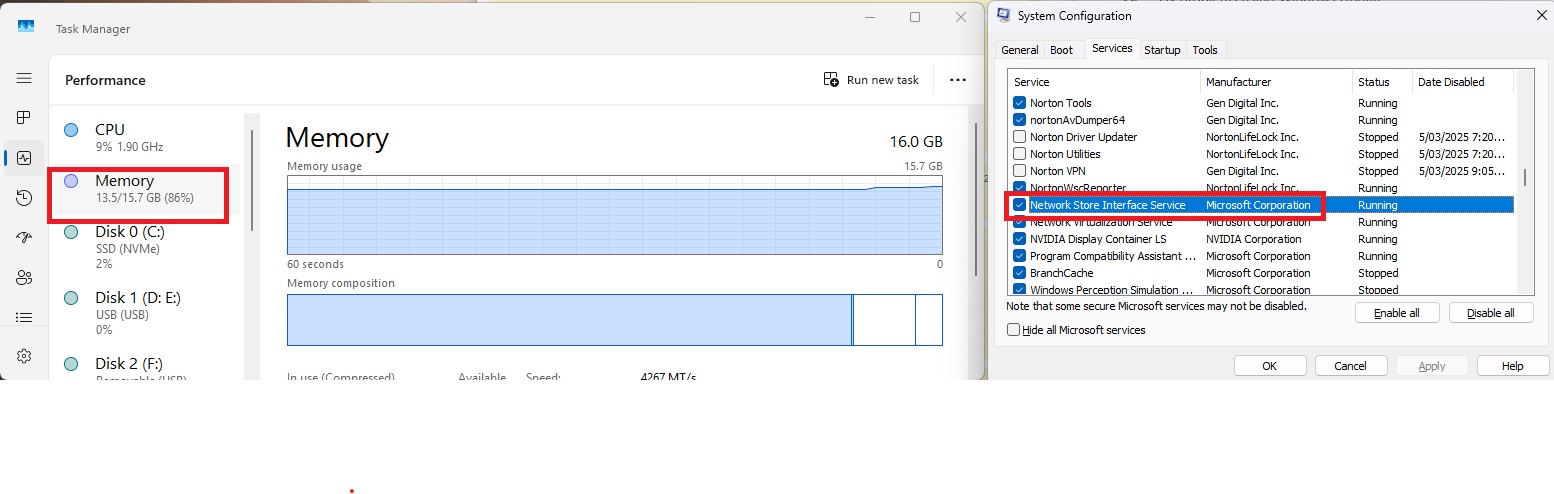Sort by Date Disabled column header
The width and height of the screenshot is (1554, 494).
pyautogui.click(x=1463, y=82)
